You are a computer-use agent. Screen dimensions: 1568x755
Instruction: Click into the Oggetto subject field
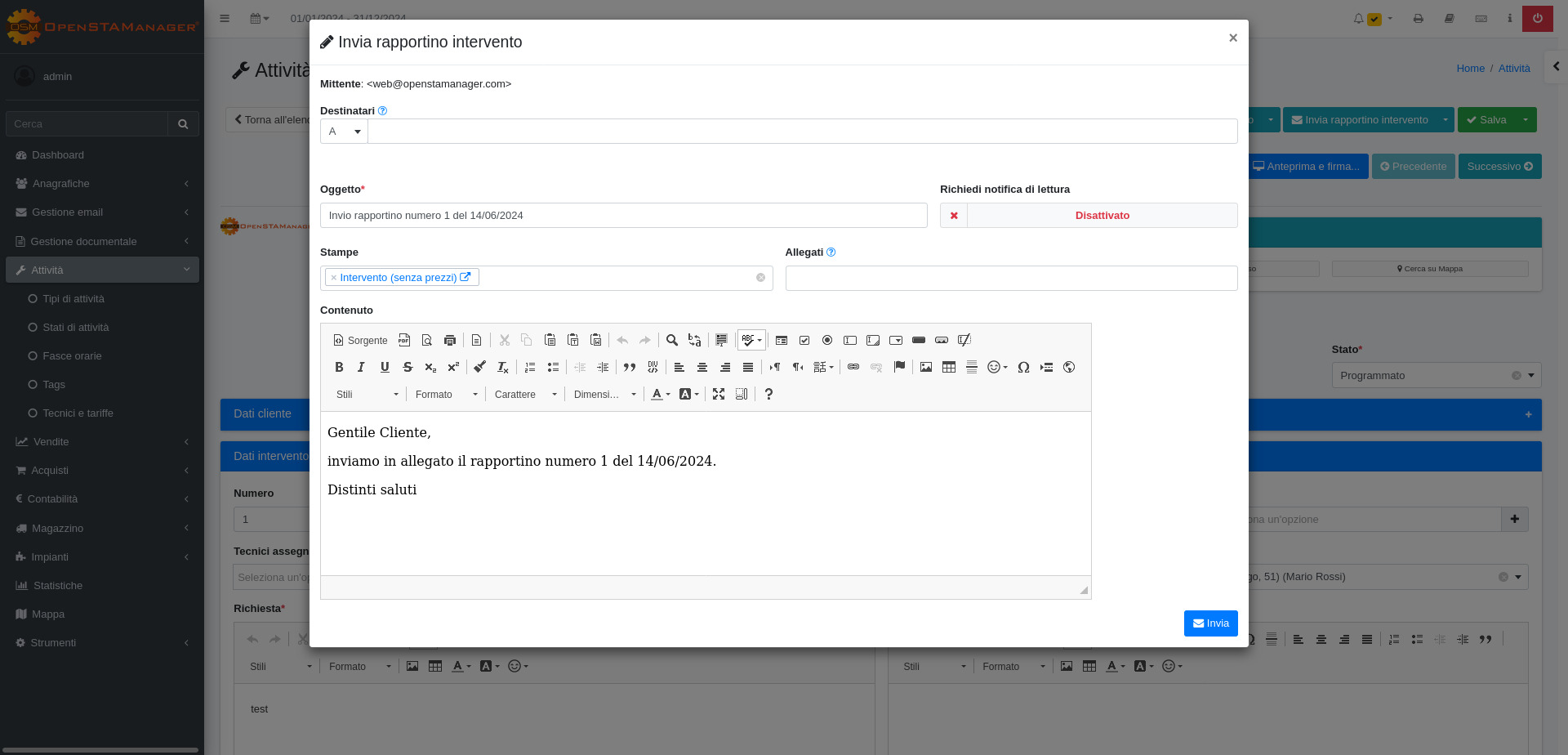(x=623, y=216)
